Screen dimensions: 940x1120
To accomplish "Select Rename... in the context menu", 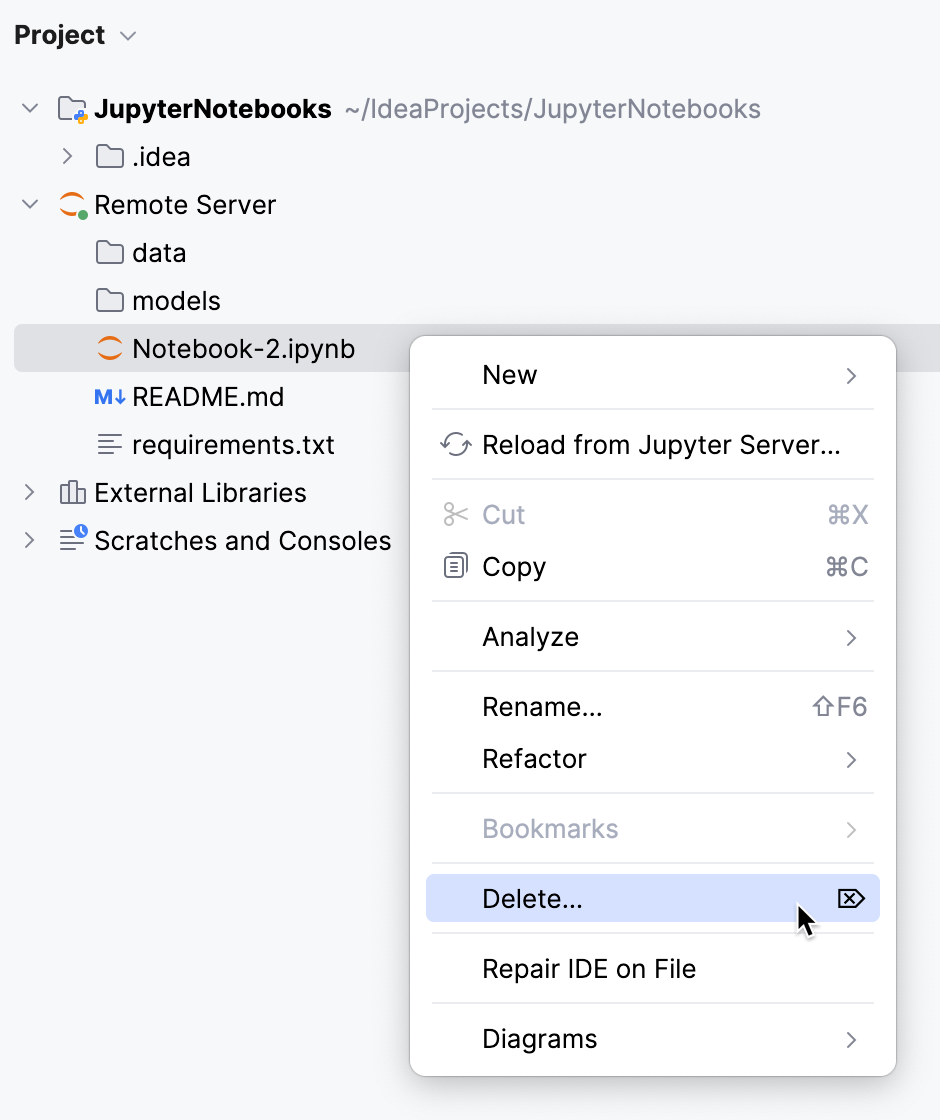I will click(542, 707).
